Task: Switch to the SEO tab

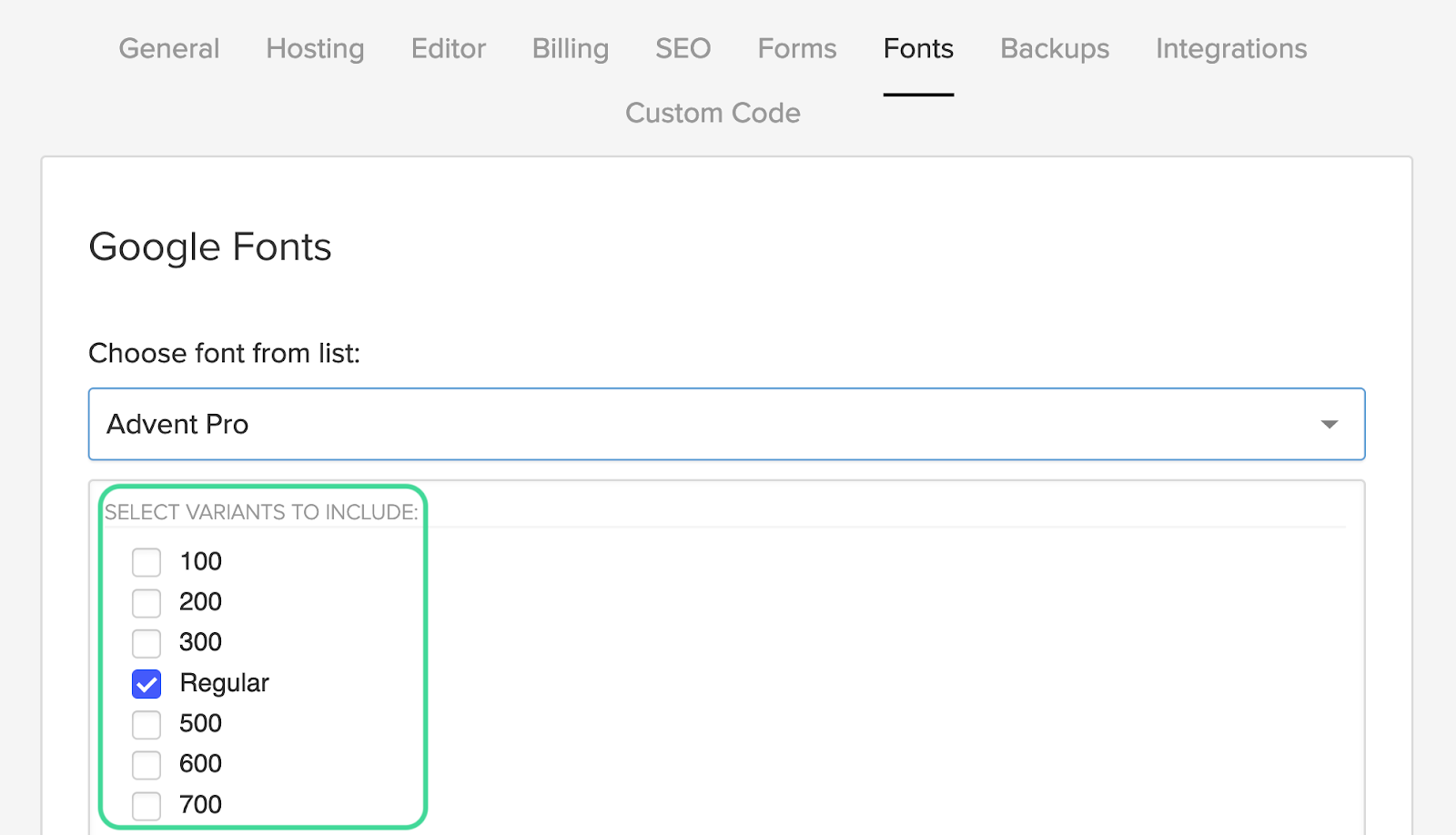Action: pos(682,49)
